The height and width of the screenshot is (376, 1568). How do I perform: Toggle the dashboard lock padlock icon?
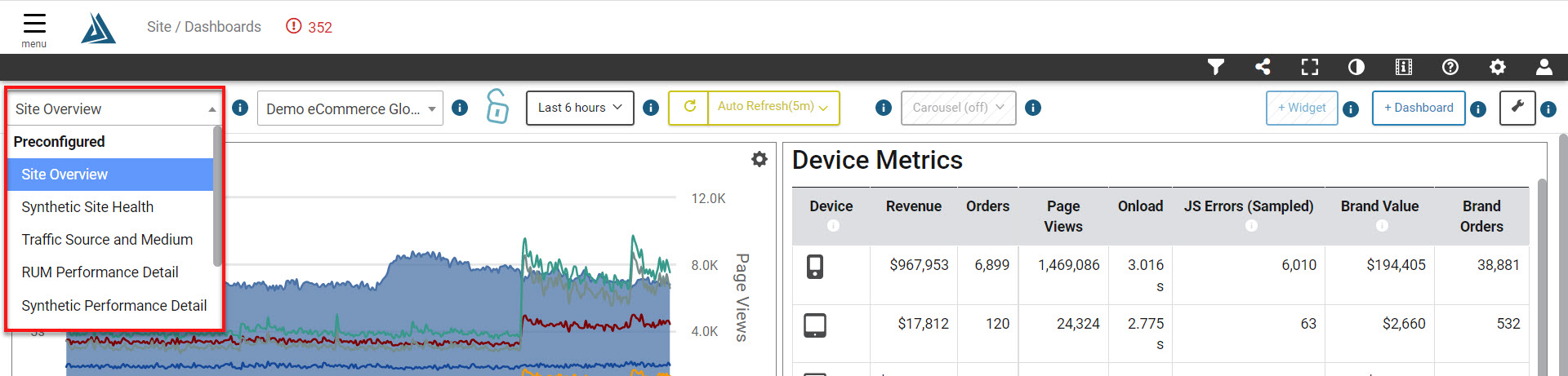click(497, 107)
